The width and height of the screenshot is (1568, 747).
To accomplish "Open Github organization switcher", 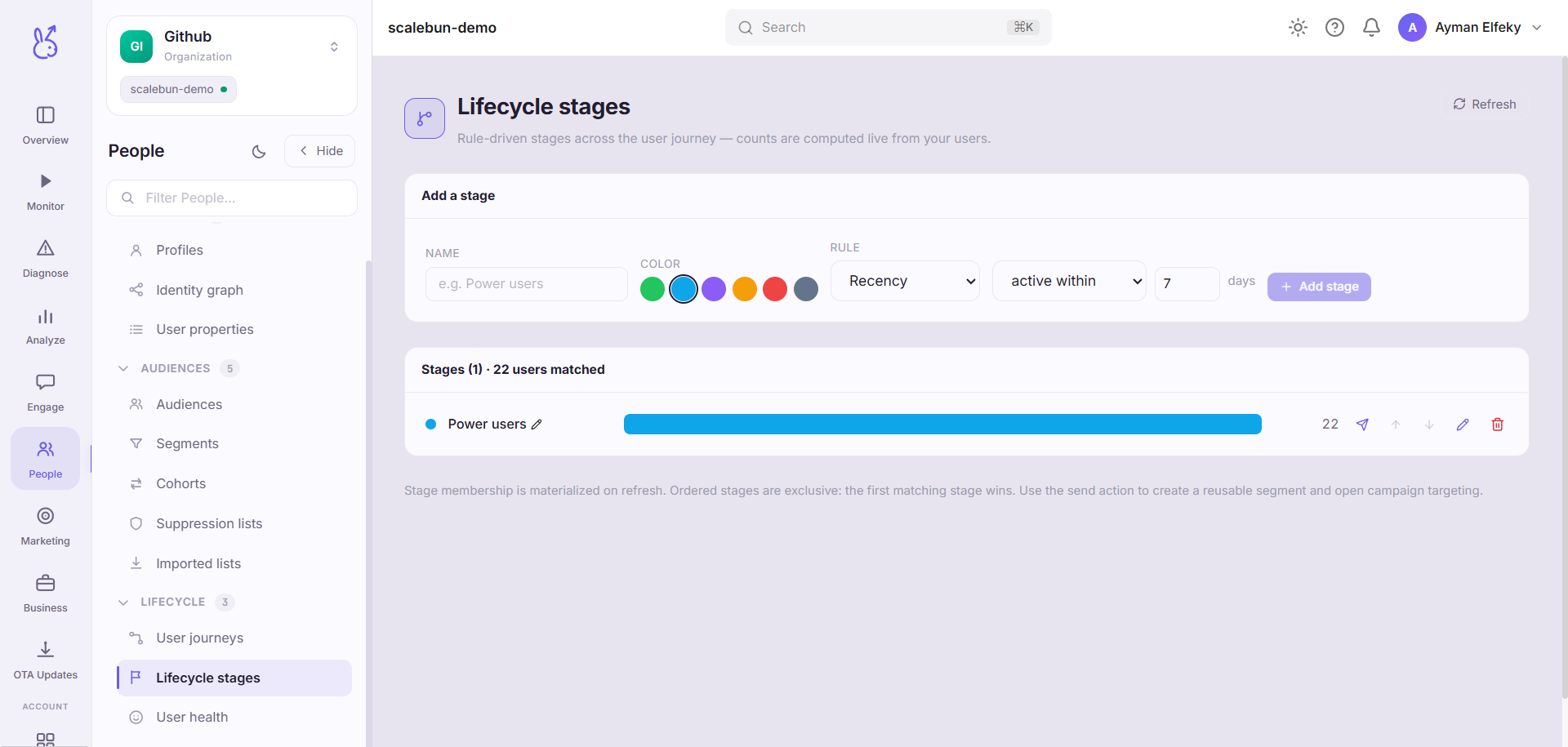I will point(232,47).
